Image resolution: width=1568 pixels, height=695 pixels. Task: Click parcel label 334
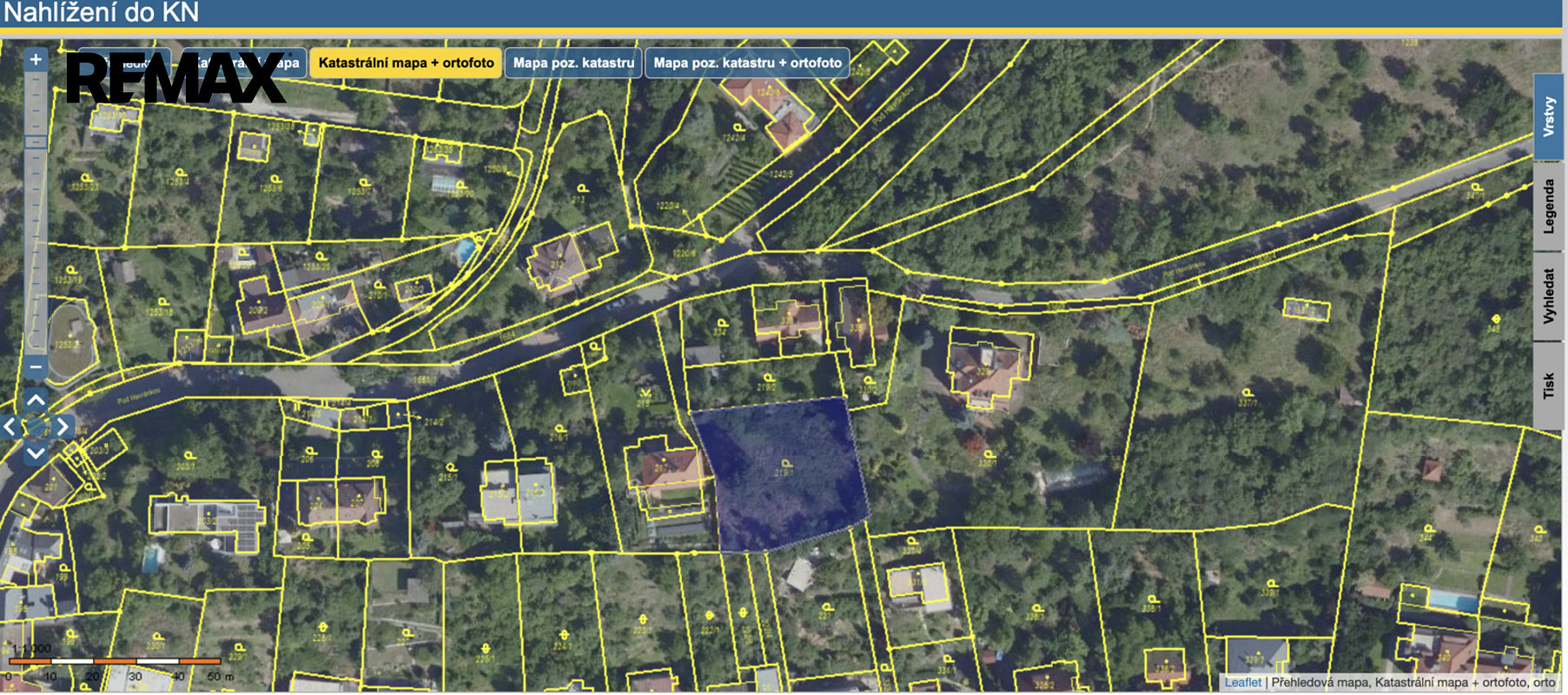click(719, 332)
